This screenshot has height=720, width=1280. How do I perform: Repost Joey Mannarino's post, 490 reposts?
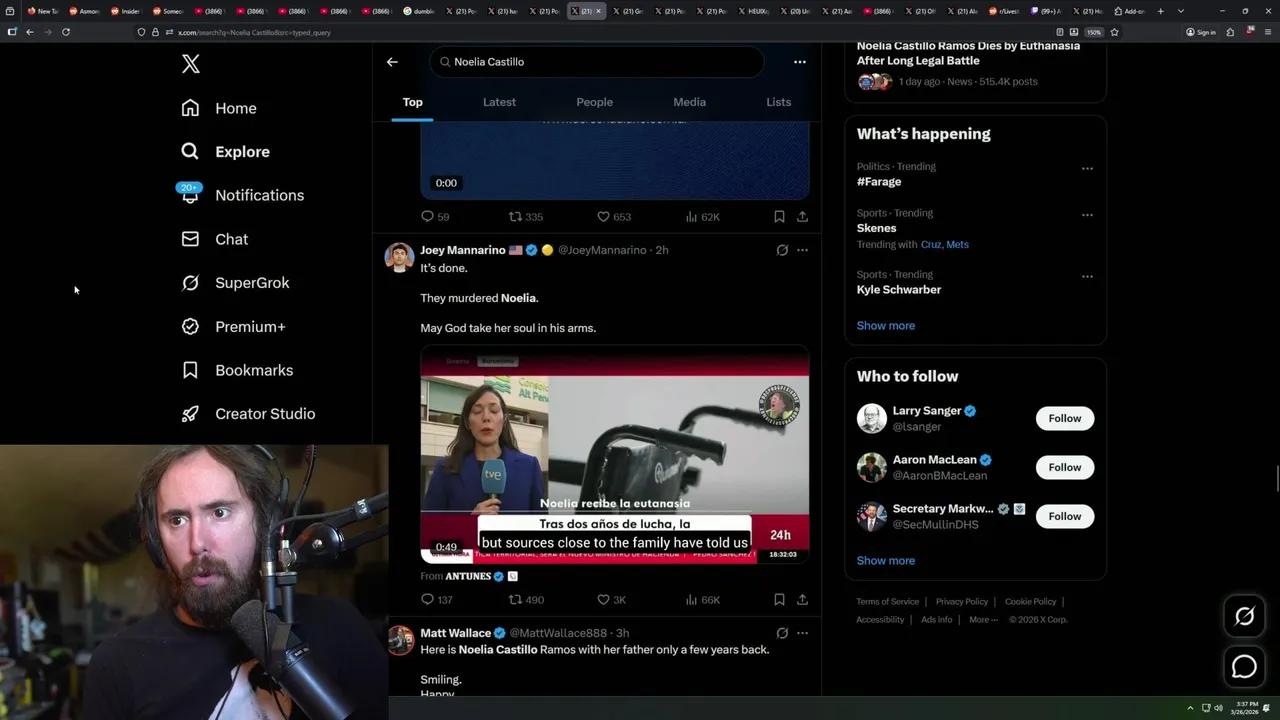526,600
